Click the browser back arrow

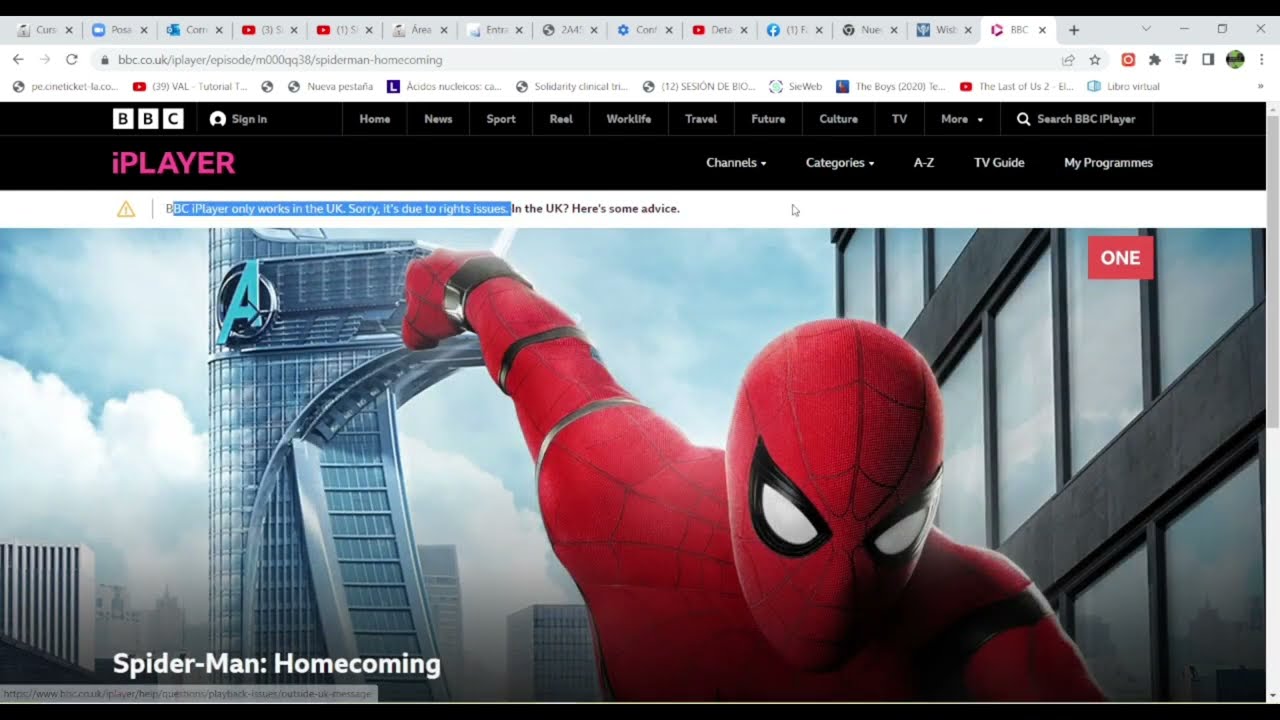click(x=18, y=60)
